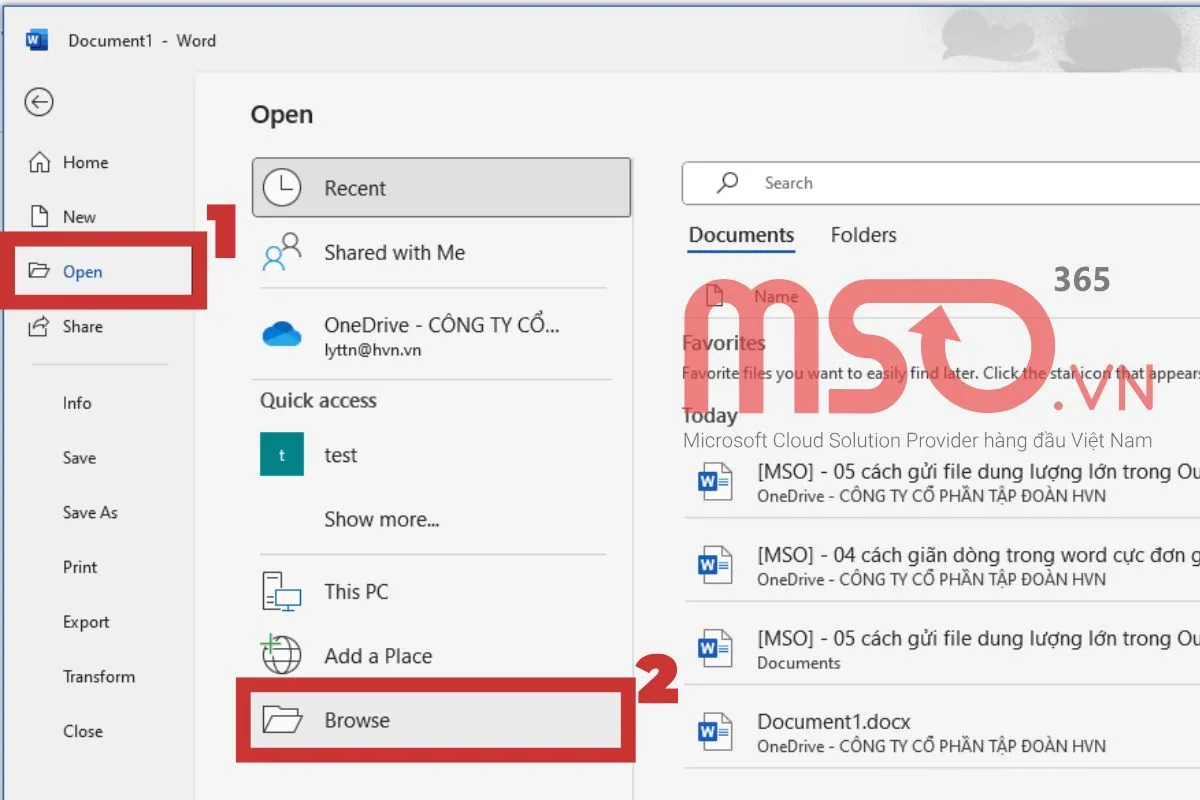Click the Browse folder icon

[x=281, y=720]
